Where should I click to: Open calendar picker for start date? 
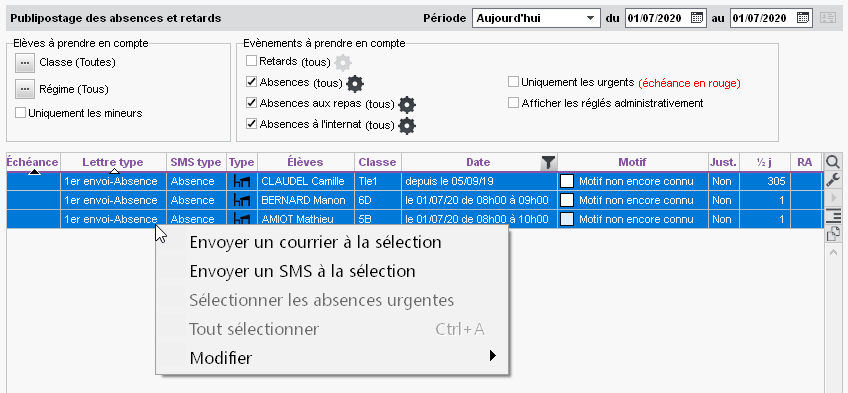(x=697, y=18)
